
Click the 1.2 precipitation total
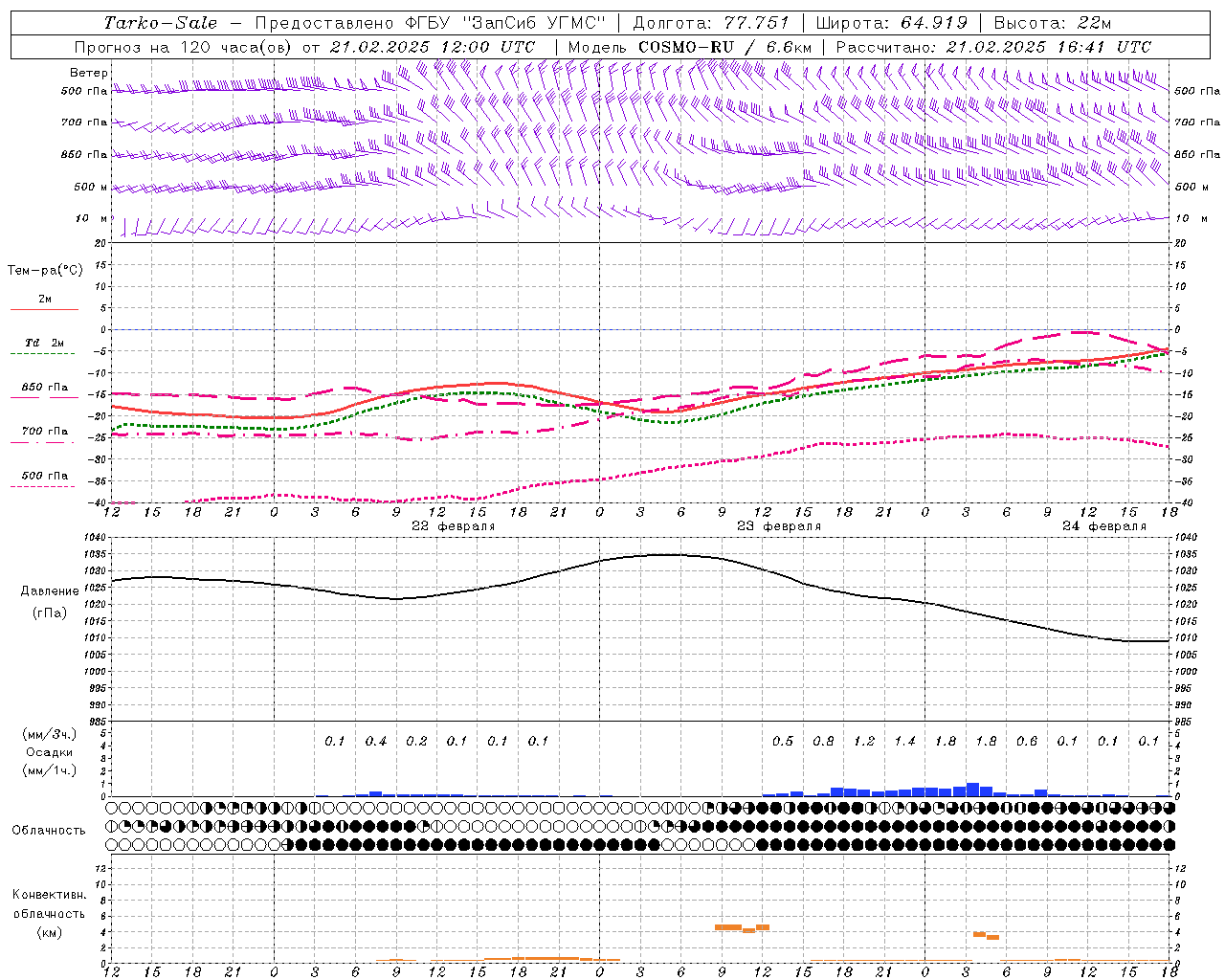point(864,742)
